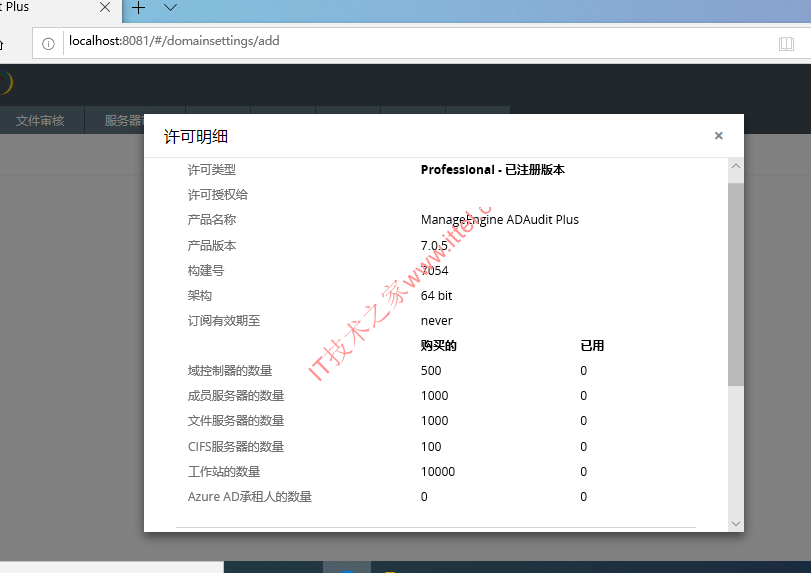Select the 构建号 label
The height and width of the screenshot is (573, 811).
[x=206, y=270]
